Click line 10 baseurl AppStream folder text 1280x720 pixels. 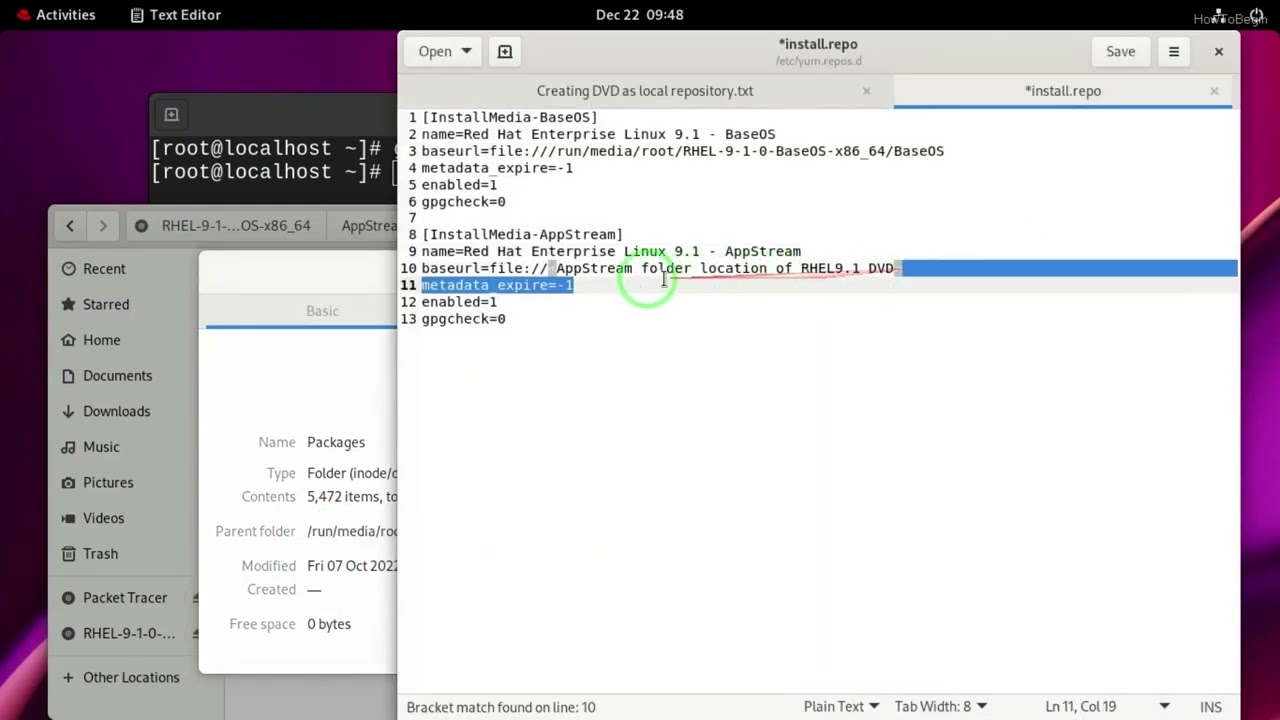click(x=657, y=268)
